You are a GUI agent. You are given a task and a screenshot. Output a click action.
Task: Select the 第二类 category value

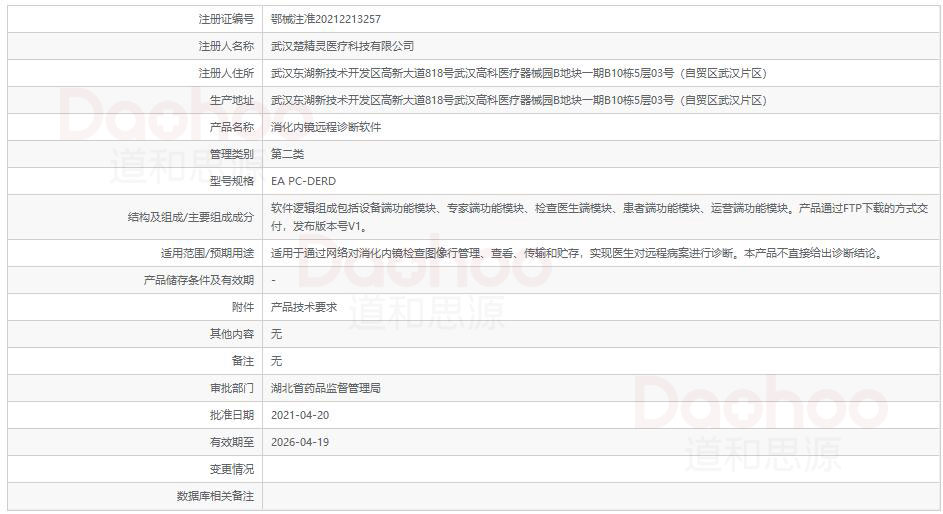287,155
